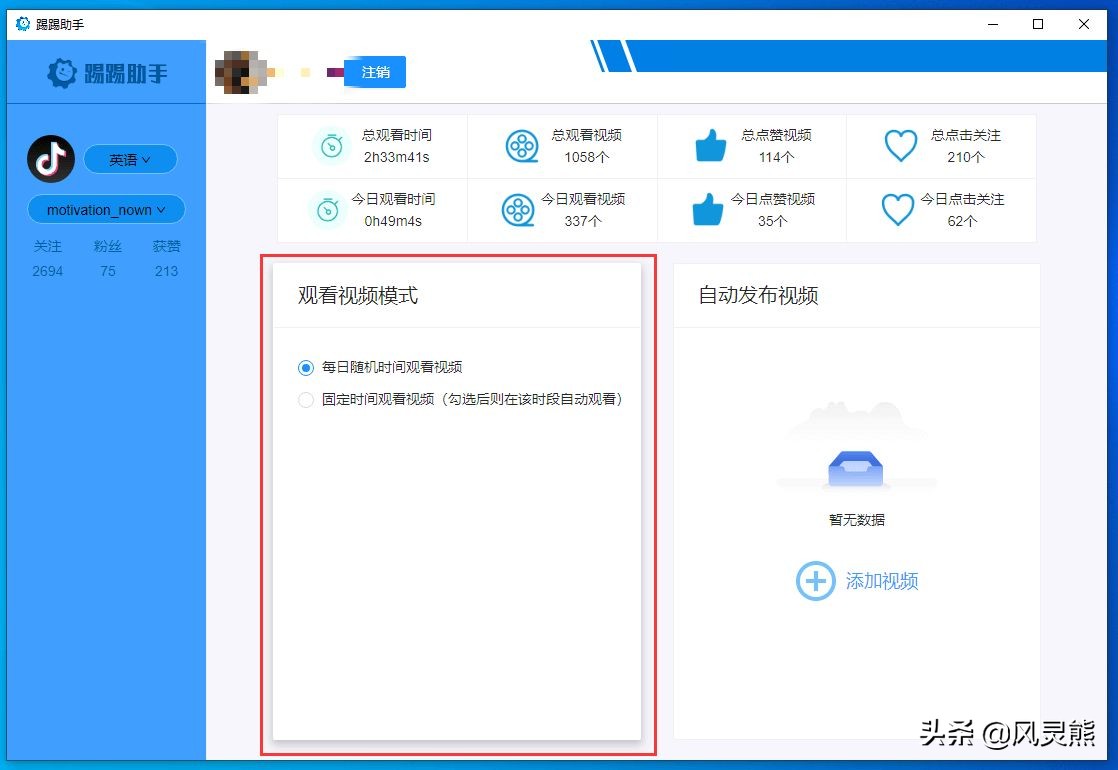1118x770 pixels.
Task: Expand the motivation_nown account dropdown
Action: tap(105, 209)
